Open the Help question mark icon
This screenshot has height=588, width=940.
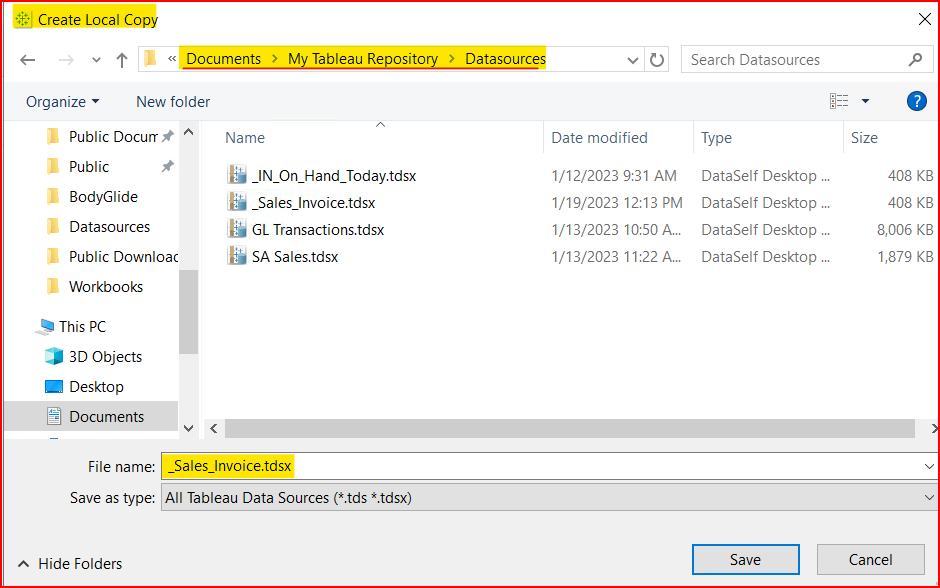916,101
